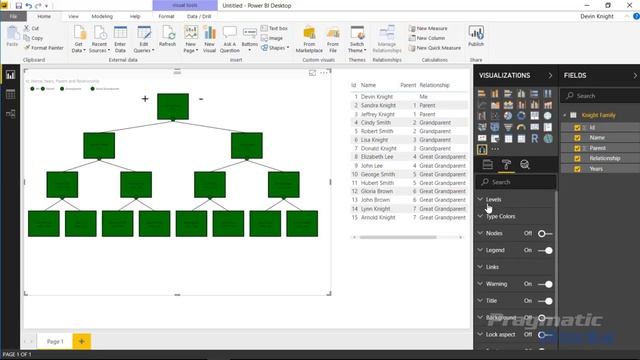
Task: Turn off the Warning toggle
Action: pyautogui.click(x=545, y=284)
